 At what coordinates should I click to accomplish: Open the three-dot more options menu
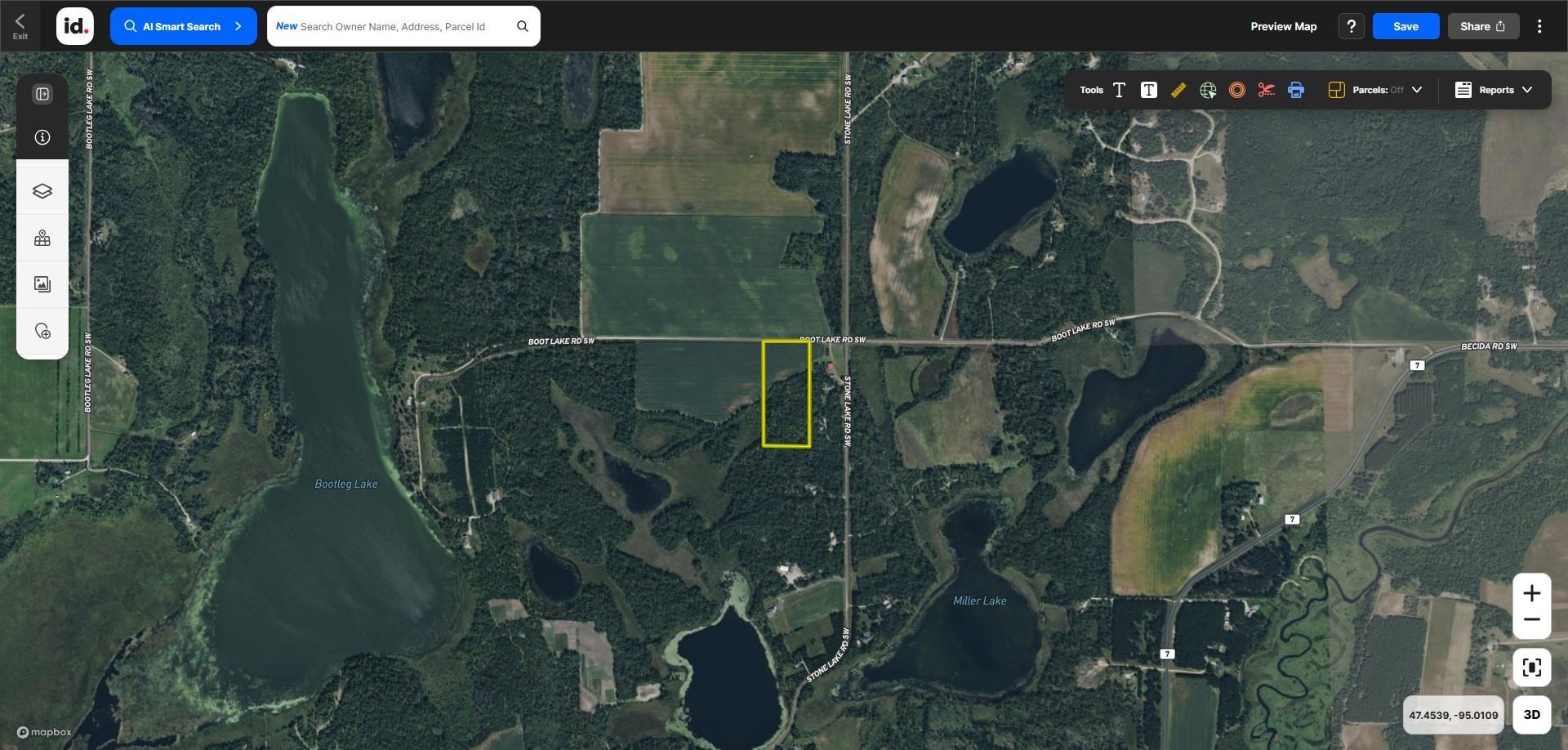(1539, 26)
